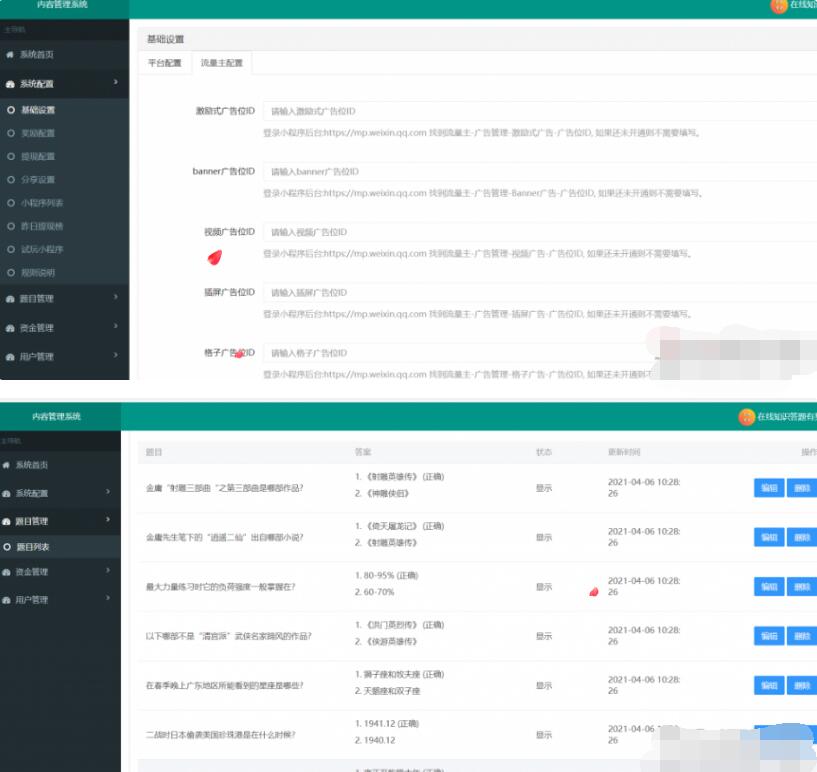Open 题目管理 via its sidebar icon
This screenshot has height=772, width=817.
point(12,300)
